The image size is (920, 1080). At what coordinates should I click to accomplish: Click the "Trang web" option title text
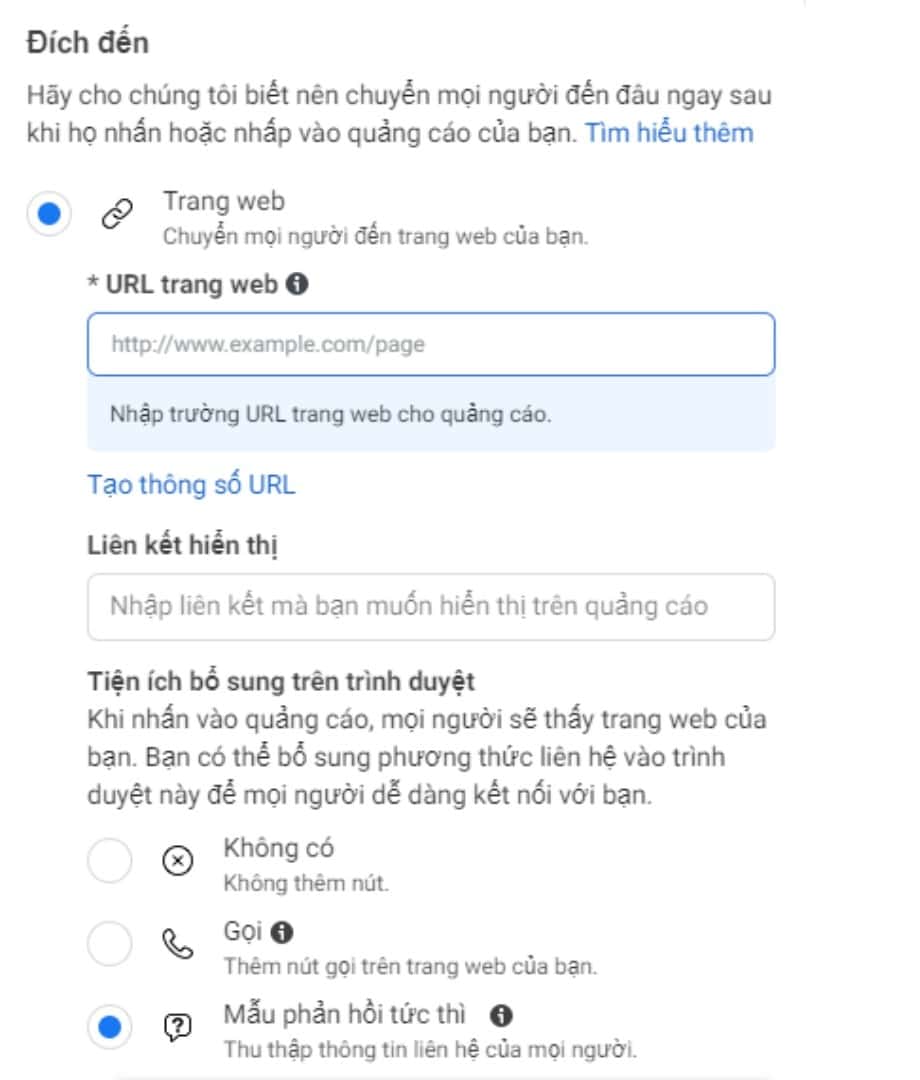pos(224,202)
